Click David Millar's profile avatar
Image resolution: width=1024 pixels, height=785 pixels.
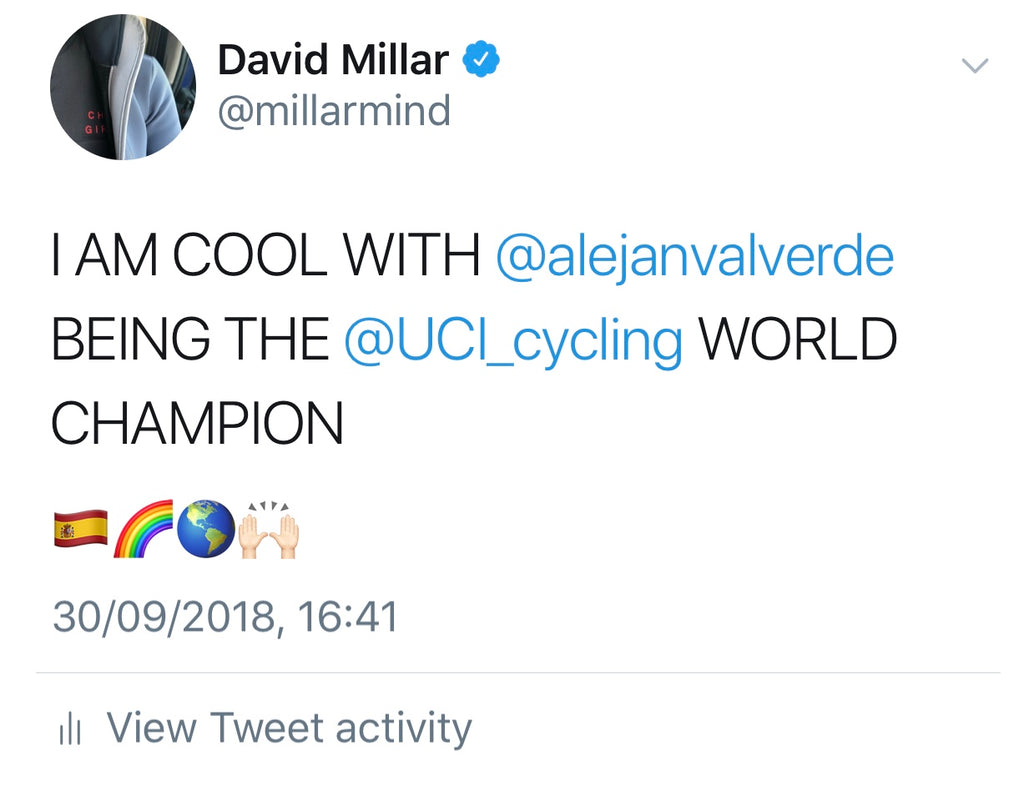click(x=122, y=87)
